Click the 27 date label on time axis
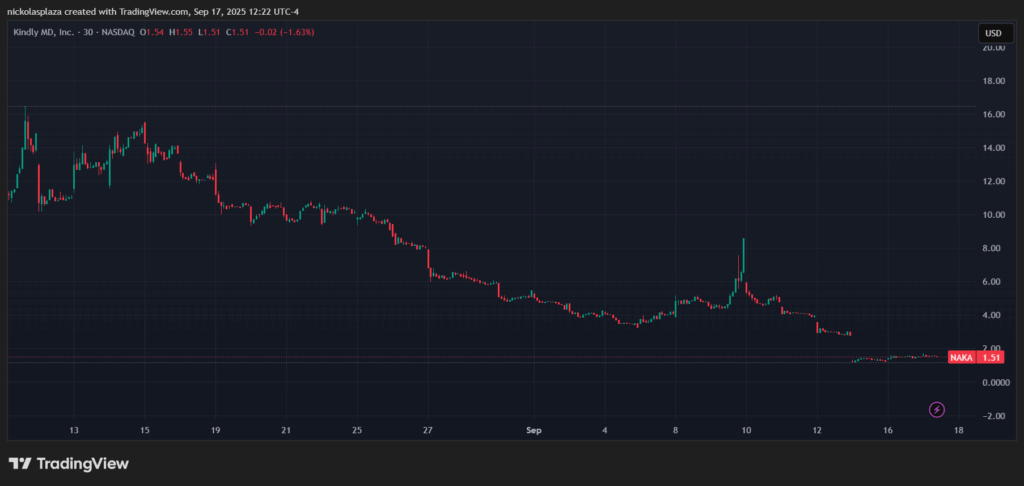 [427, 431]
